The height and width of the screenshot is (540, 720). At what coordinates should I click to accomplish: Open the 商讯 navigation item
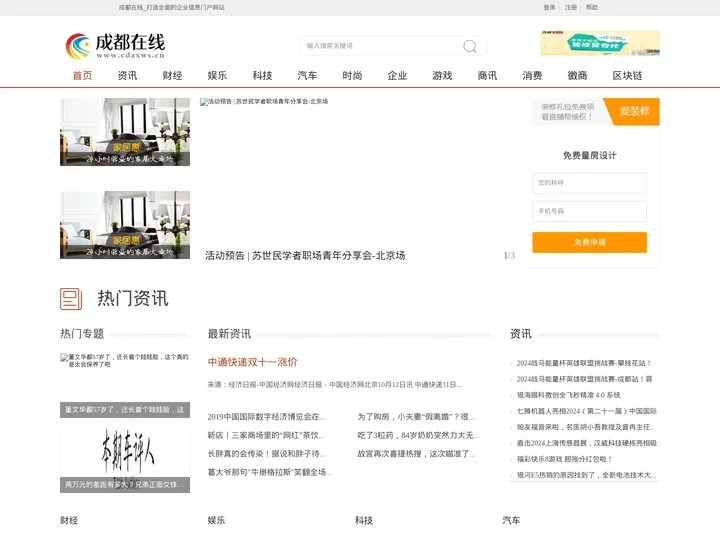pyautogui.click(x=487, y=76)
